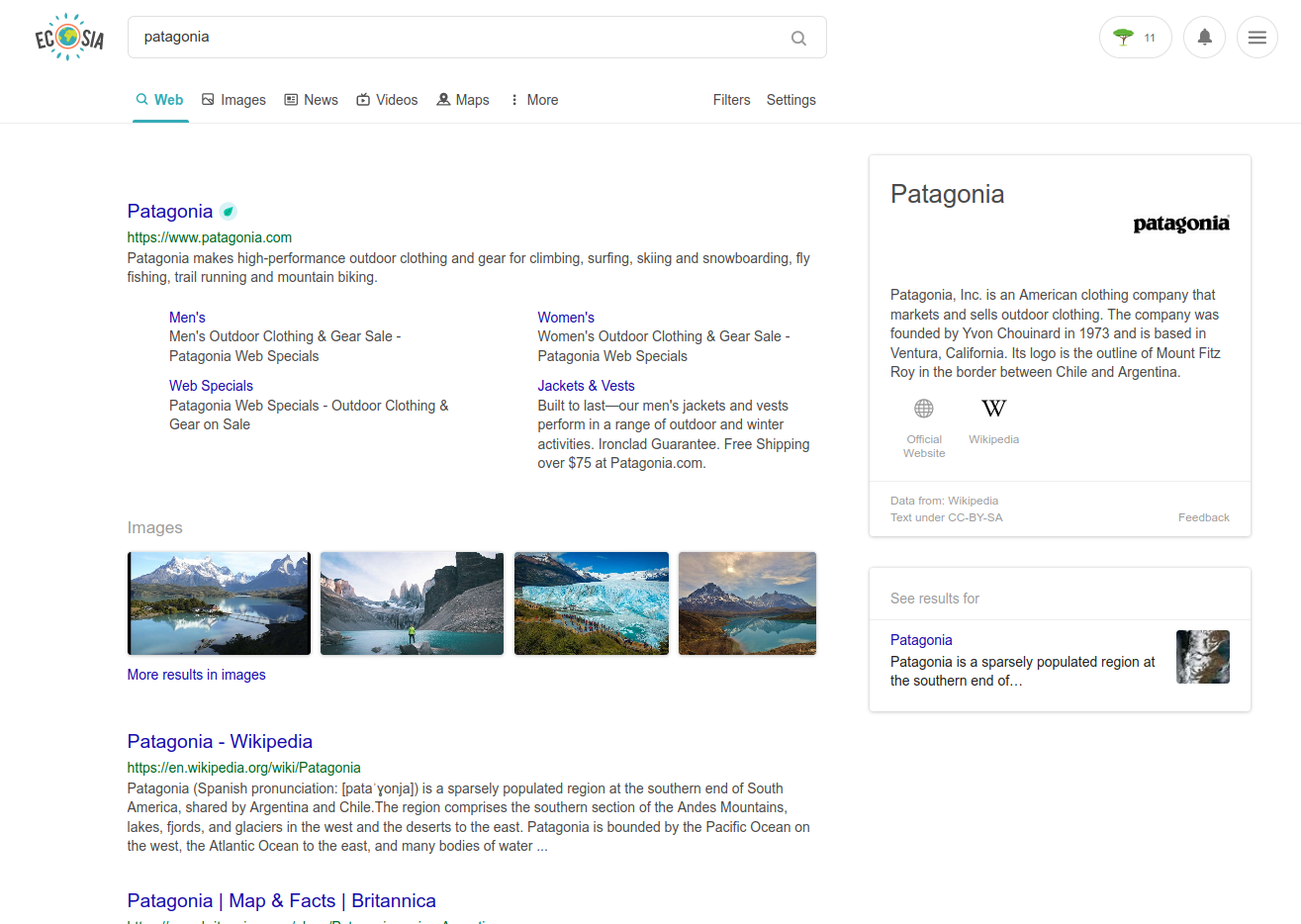Open fourth image of mountain at sunset lake

tap(747, 603)
